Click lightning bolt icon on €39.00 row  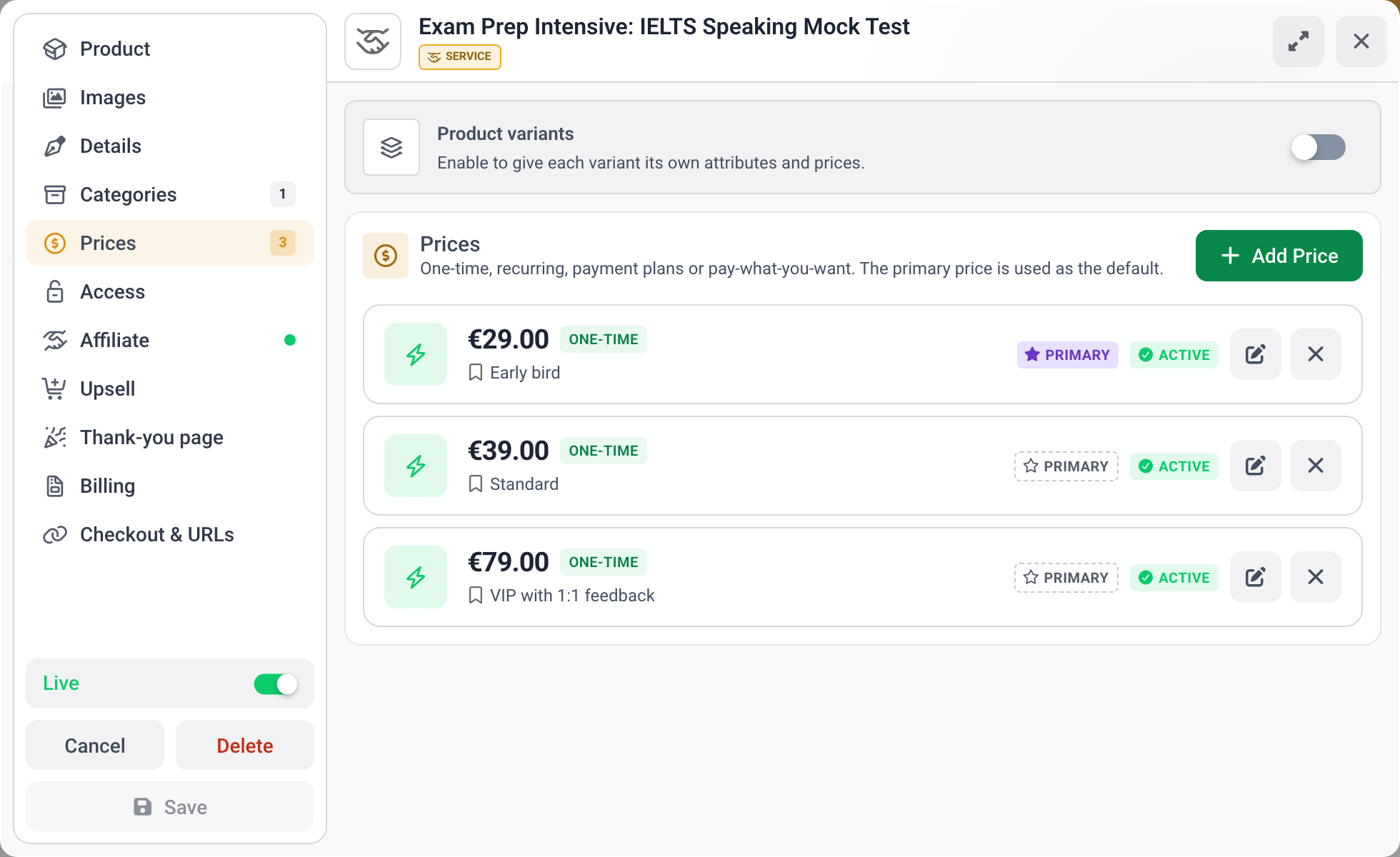click(416, 466)
